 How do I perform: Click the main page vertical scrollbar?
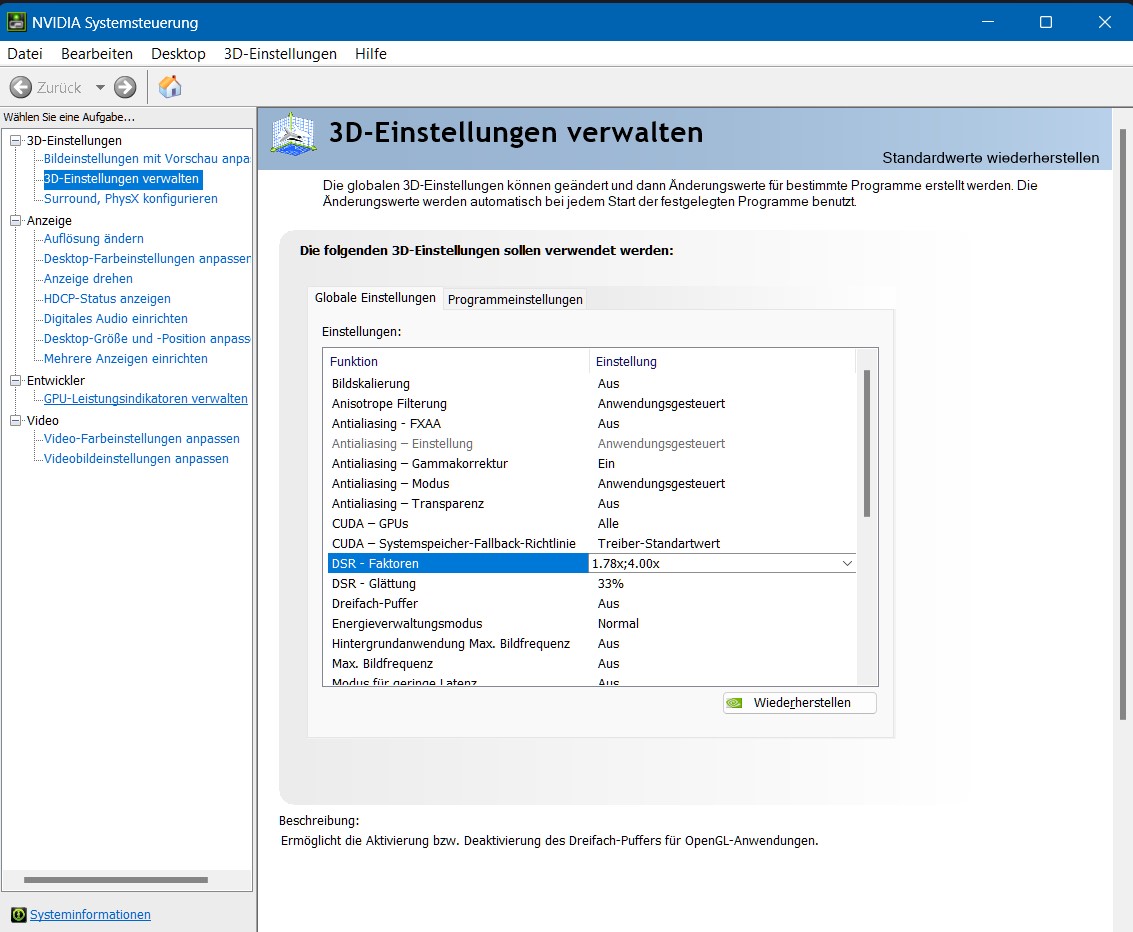click(1122, 424)
